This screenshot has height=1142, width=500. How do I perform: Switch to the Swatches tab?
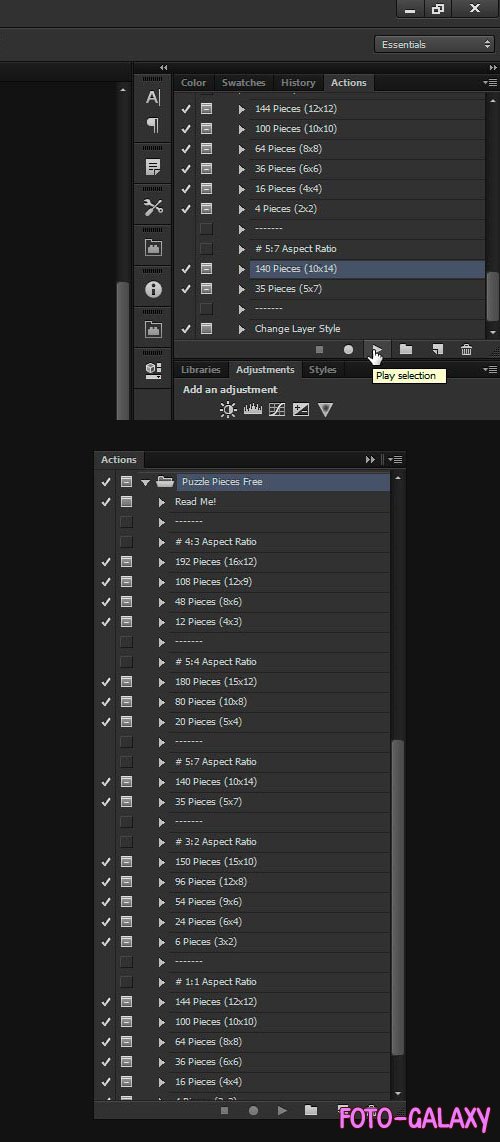coord(244,83)
